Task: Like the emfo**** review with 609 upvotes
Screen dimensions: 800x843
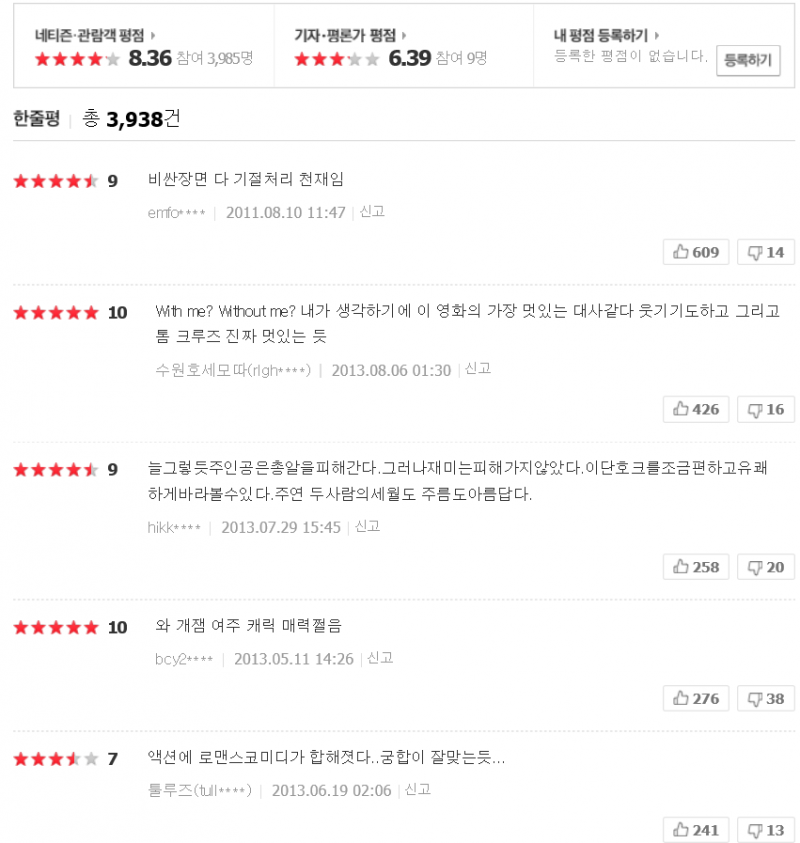Action: point(696,252)
